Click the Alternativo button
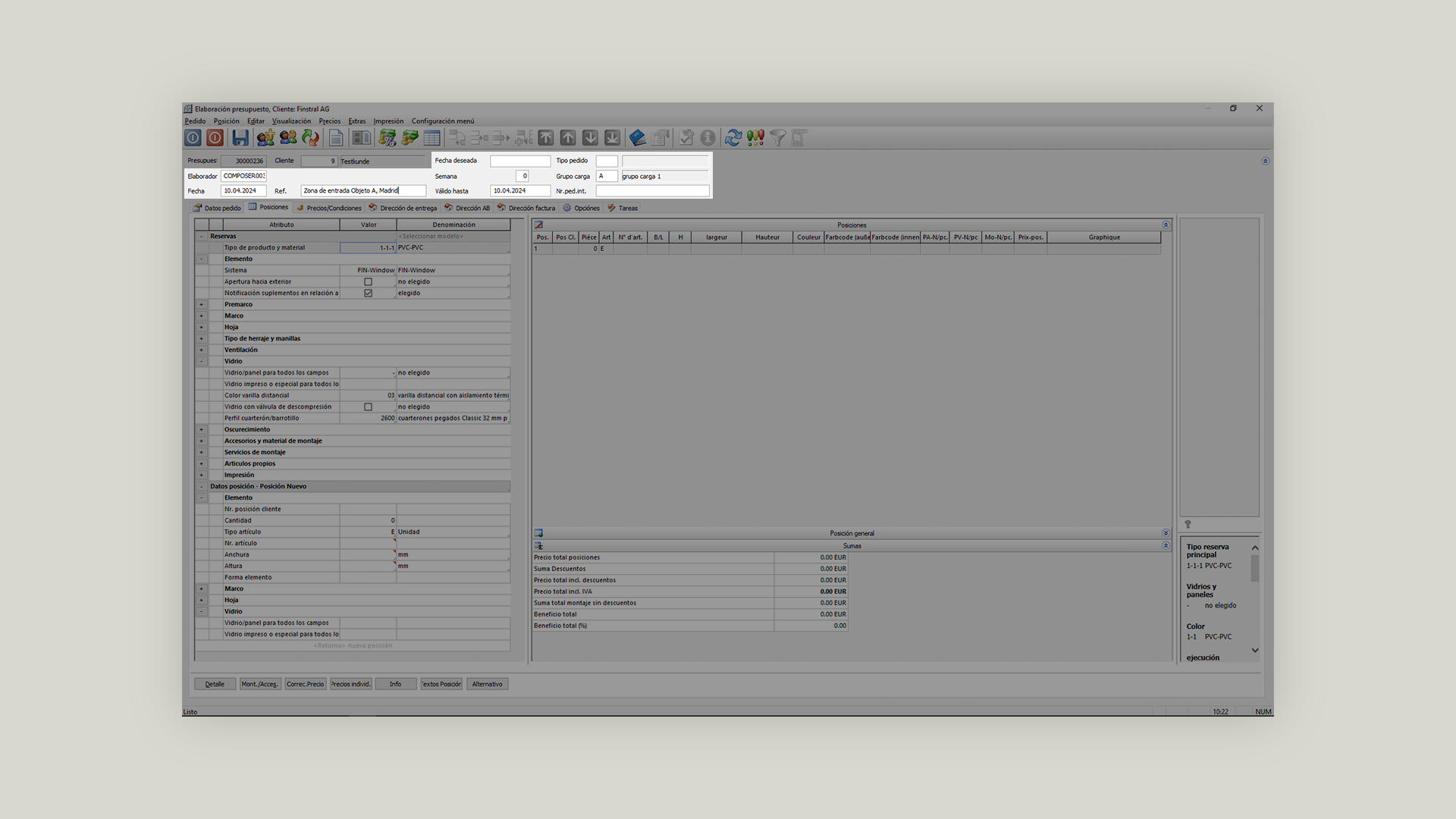The width and height of the screenshot is (1456, 819). 488,684
